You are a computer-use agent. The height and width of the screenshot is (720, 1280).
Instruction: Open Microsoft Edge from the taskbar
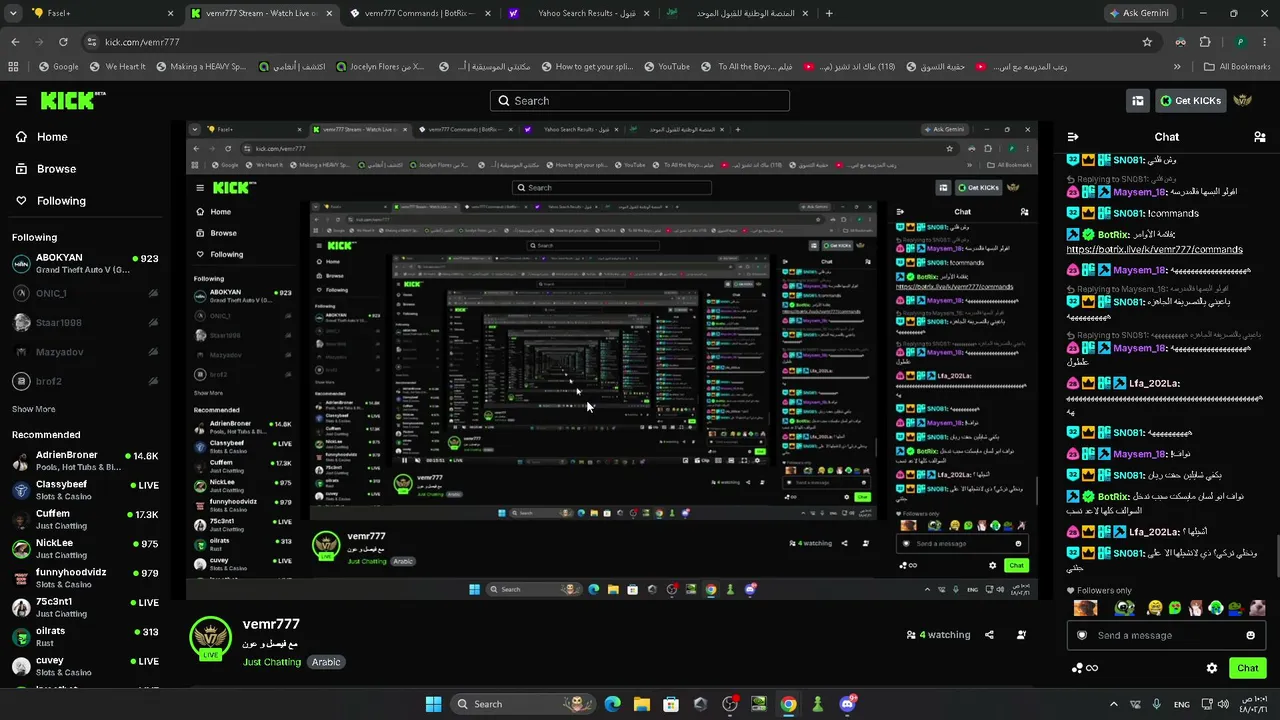pyautogui.click(x=612, y=704)
